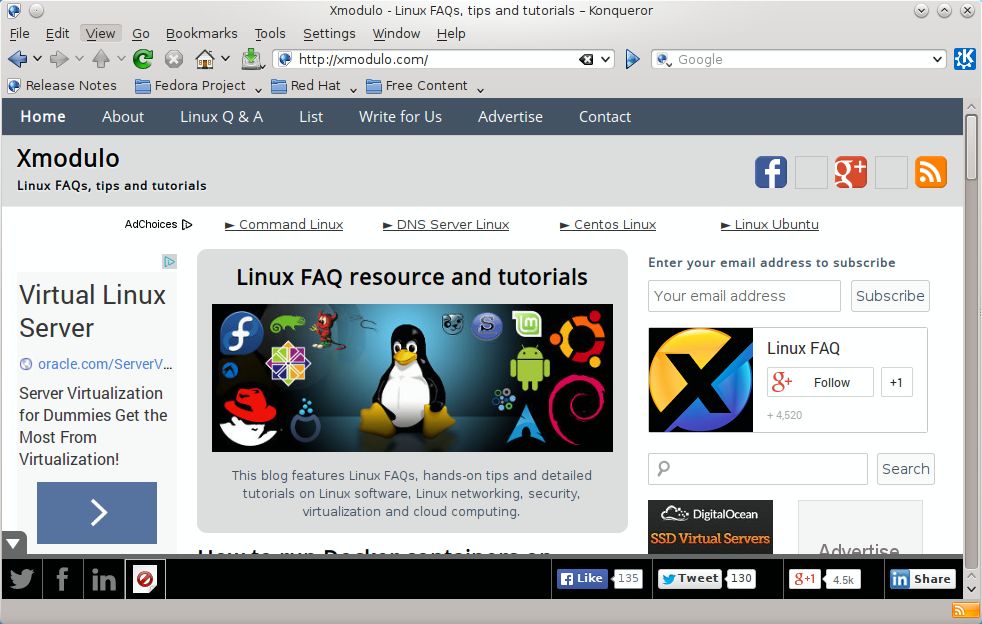Open the orange RSS feed icon in header

(931, 172)
